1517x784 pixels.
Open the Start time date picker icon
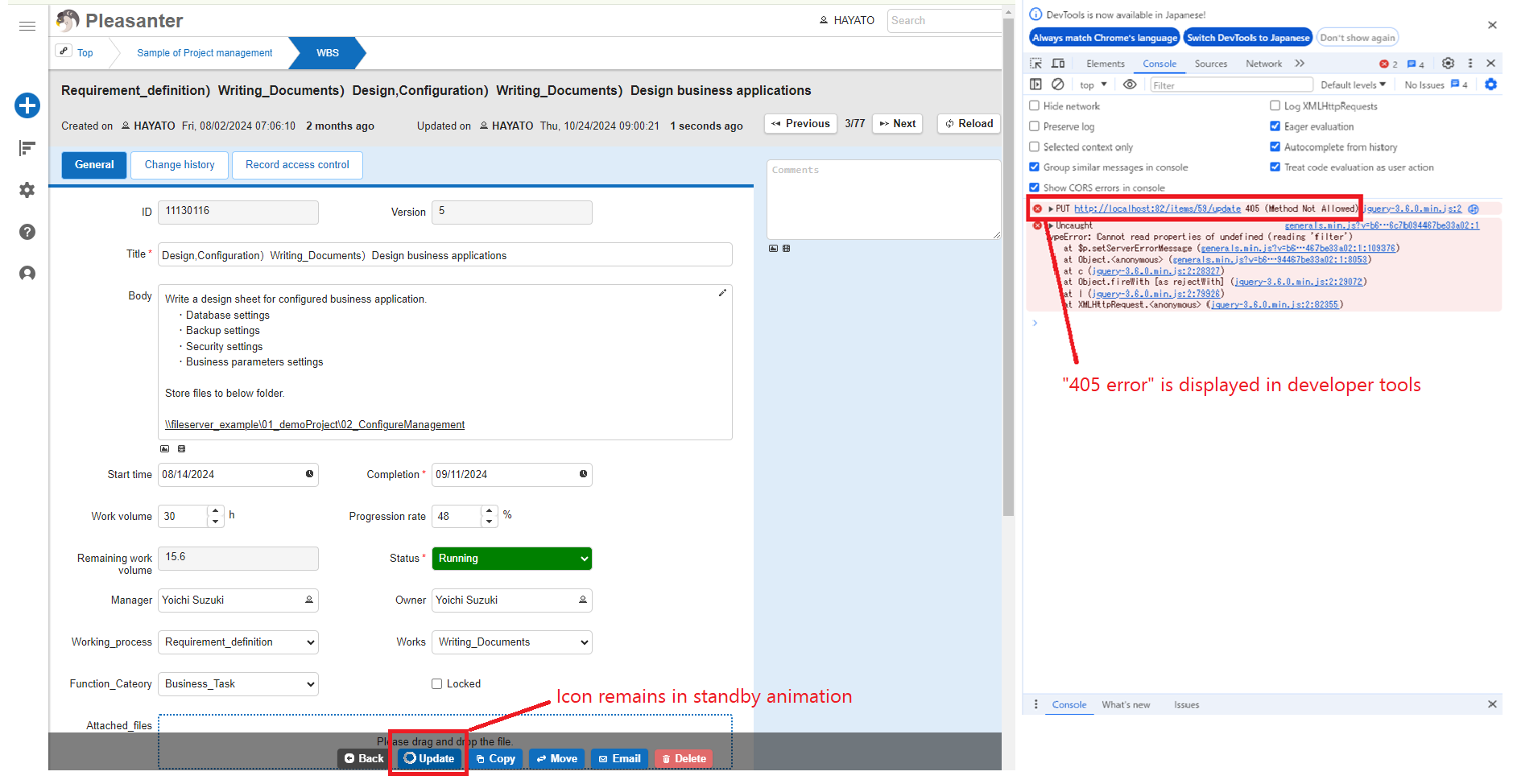[309, 474]
